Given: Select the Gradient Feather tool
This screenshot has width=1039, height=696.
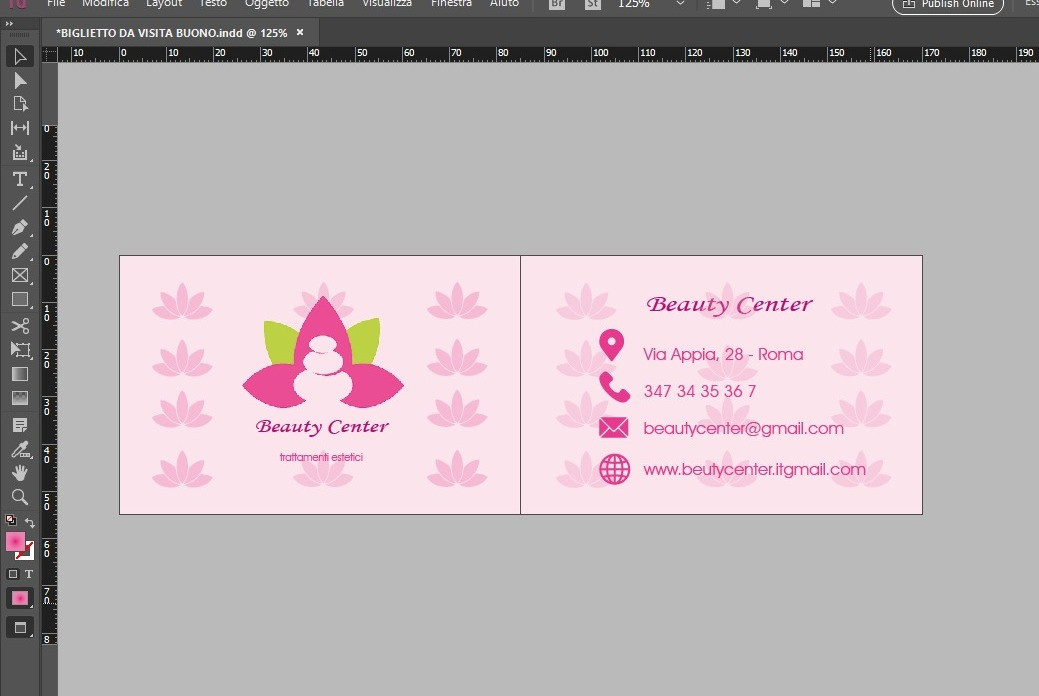Looking at the screenshot, I should [x=20, y=398].
